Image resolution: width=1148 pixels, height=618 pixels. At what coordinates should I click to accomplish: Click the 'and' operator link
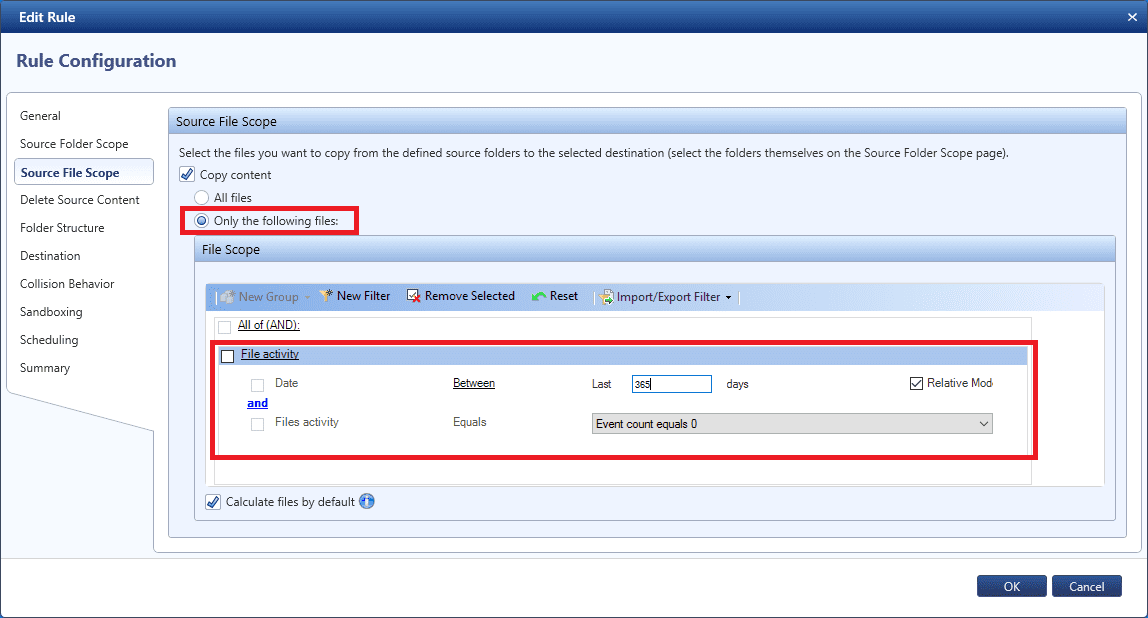[x=258, y=403]
